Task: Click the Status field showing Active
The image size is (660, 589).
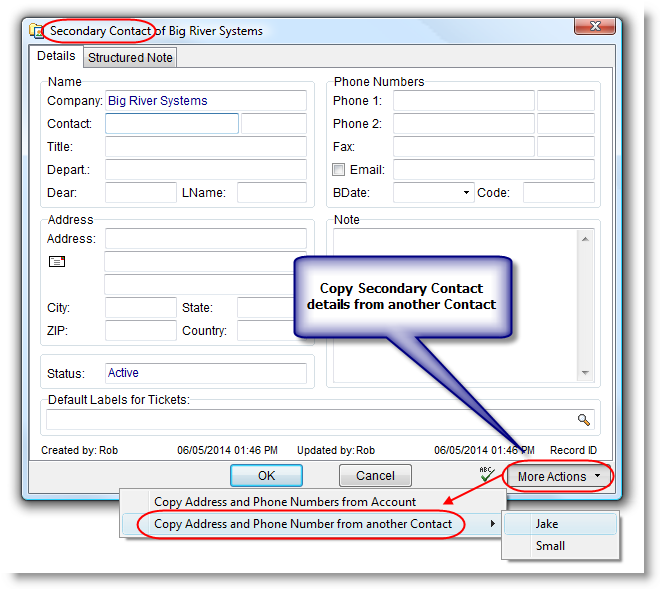Action: [205, 373]
